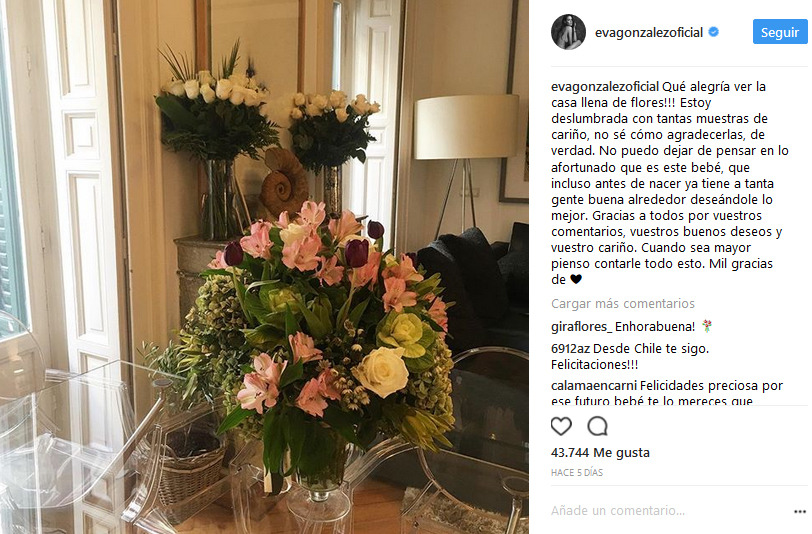
Task: Click the HACE 5 DÍAS timestamp
Action: (x=577, y=472)
